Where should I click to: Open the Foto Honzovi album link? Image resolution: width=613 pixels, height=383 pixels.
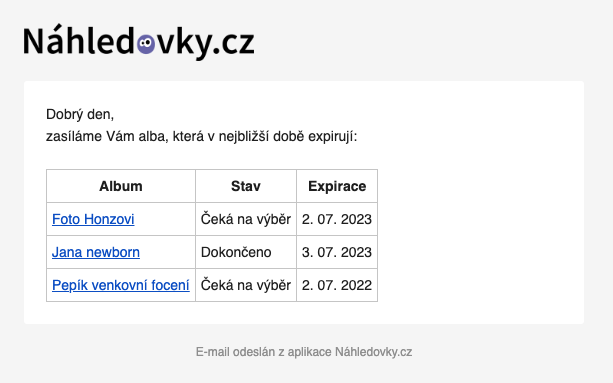pyautogui.click(x=93, y=219)
